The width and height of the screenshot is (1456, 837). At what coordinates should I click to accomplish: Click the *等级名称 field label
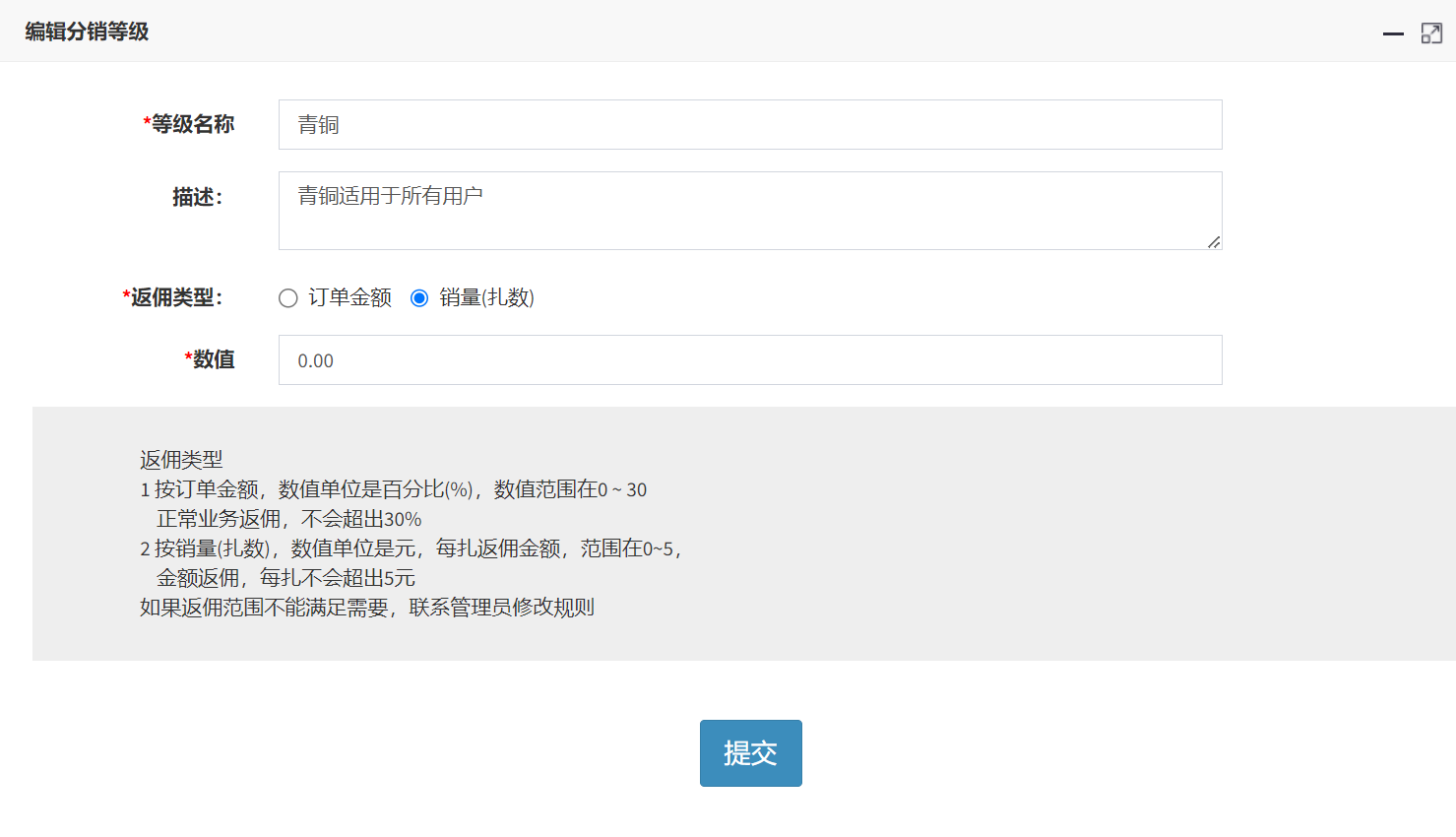189,124
